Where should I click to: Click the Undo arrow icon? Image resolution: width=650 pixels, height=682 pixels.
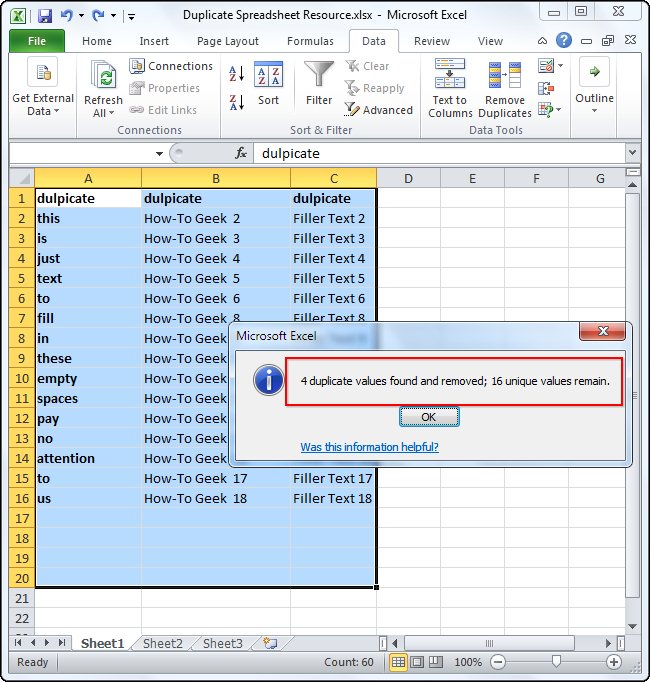click(67, 16)
